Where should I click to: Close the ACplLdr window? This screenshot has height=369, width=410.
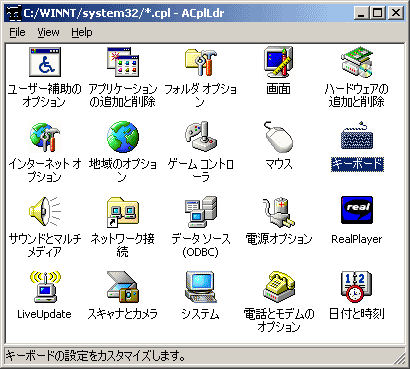coord(395,13)
